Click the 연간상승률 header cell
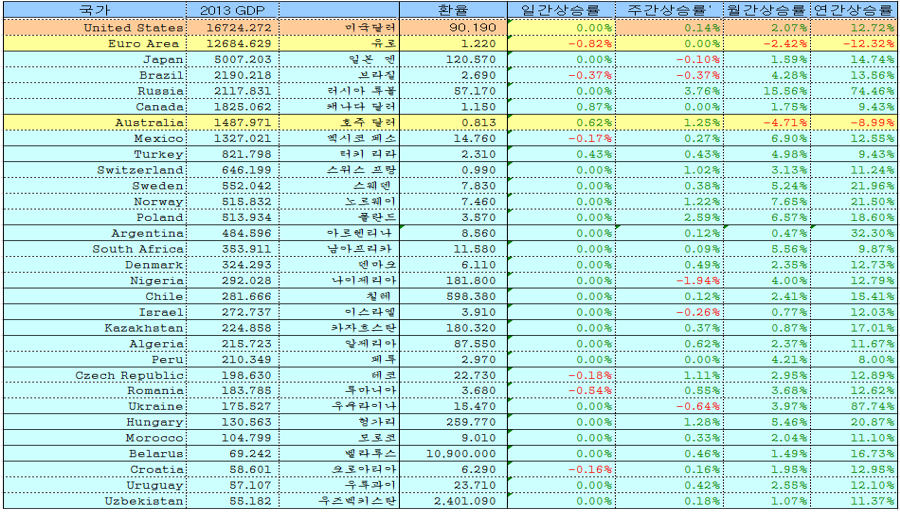Viewport: 900px width, 512px height. coord(854,9)
